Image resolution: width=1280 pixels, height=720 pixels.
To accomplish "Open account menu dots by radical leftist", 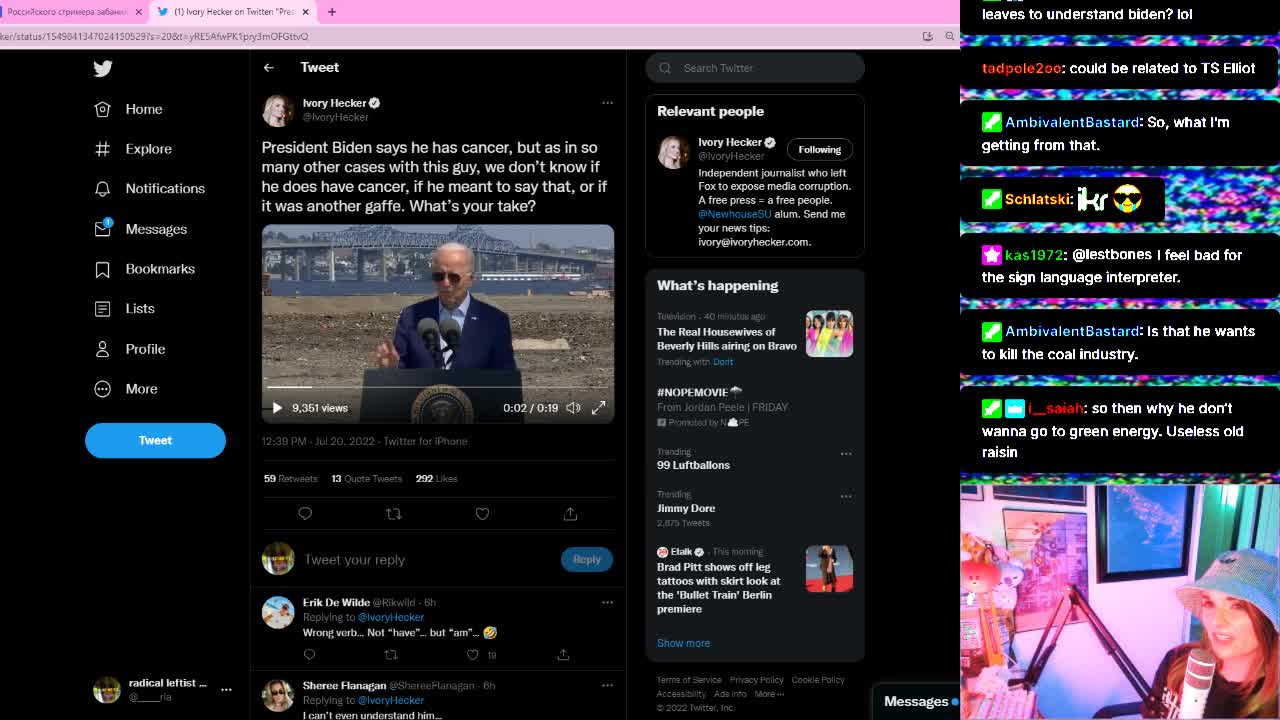I will point(226,690).
